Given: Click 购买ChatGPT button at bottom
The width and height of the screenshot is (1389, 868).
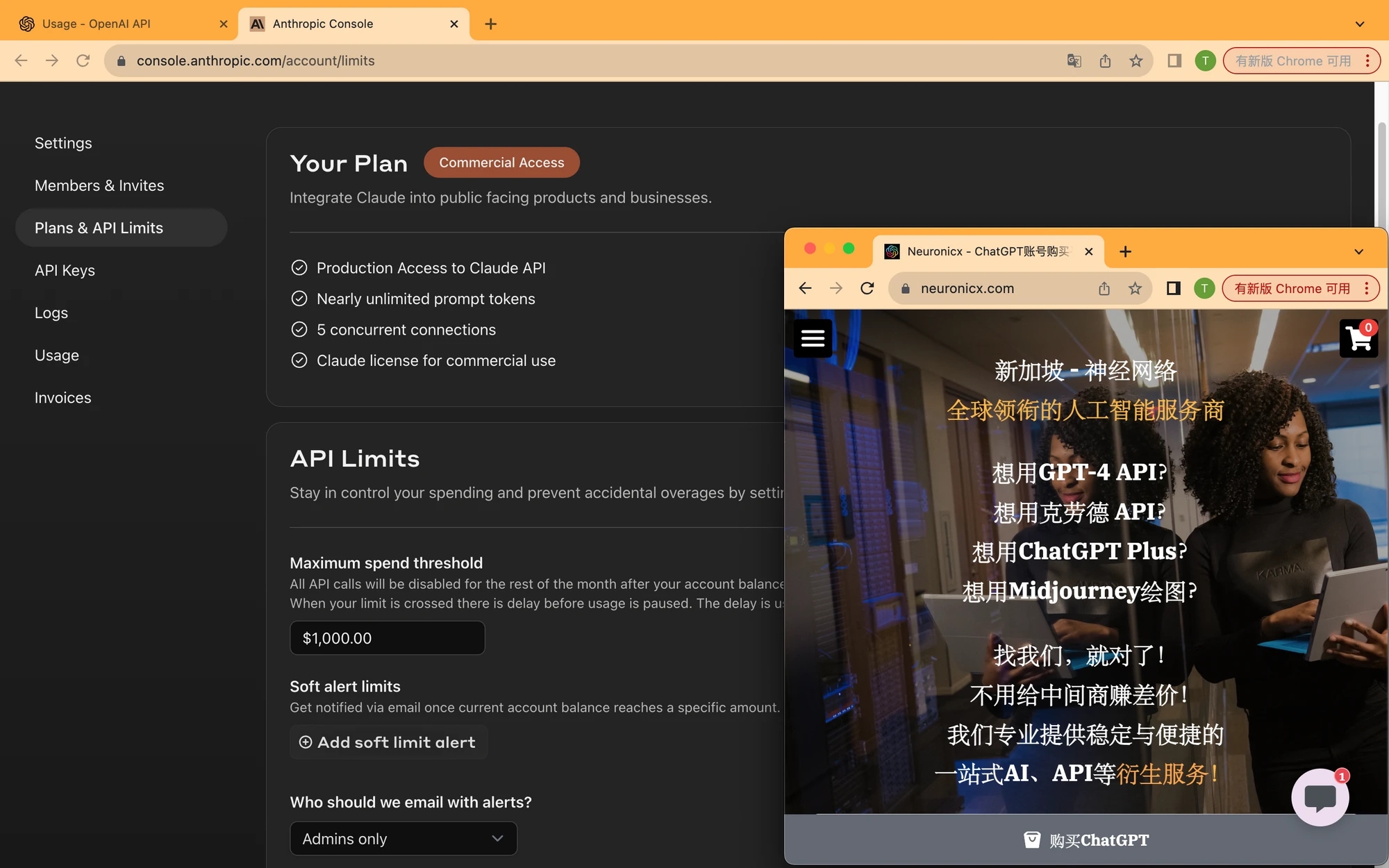Looking at the screenshot, I should click(1086, 840).
